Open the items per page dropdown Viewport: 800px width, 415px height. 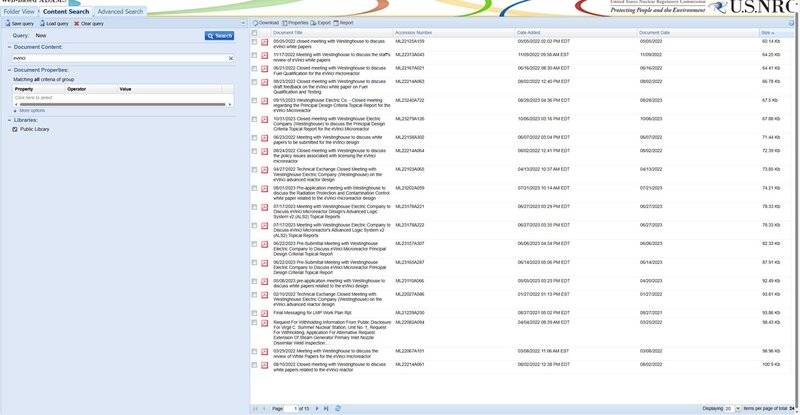click(737, 408)
